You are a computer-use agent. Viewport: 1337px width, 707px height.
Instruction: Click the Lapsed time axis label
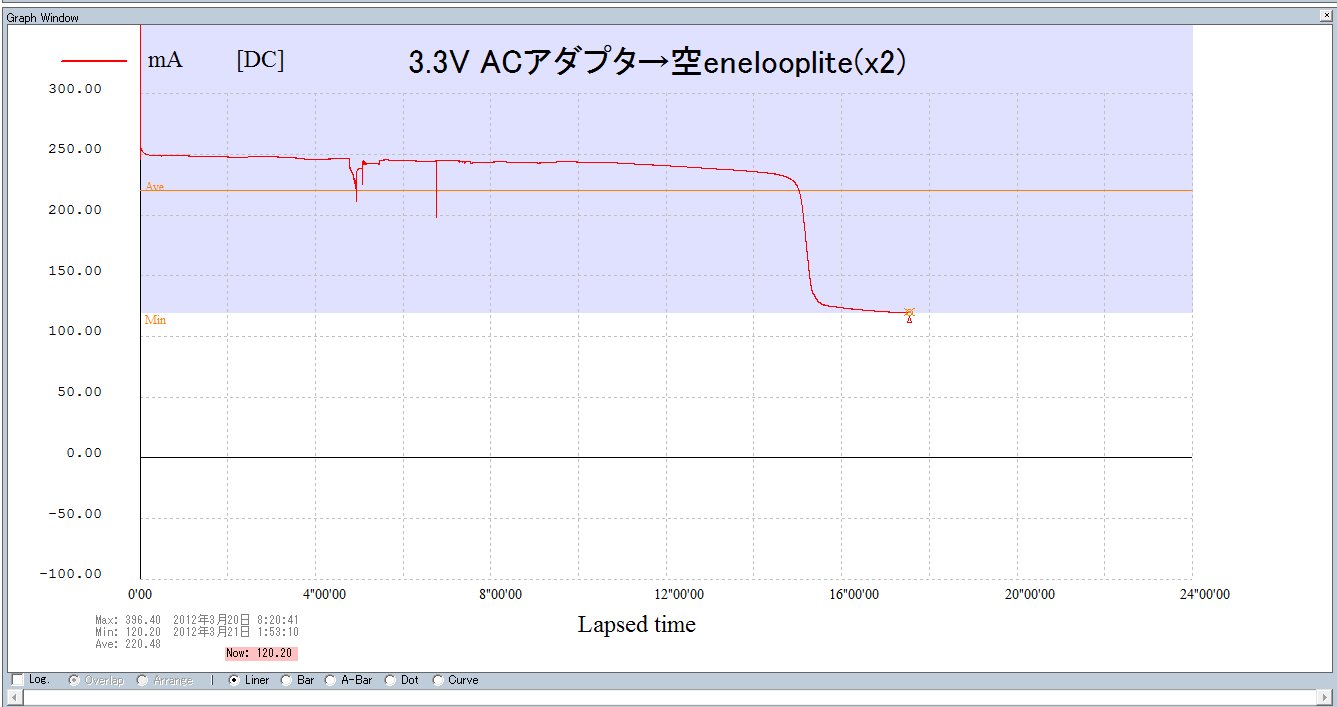pyautogui.click(x=636, y=625)
